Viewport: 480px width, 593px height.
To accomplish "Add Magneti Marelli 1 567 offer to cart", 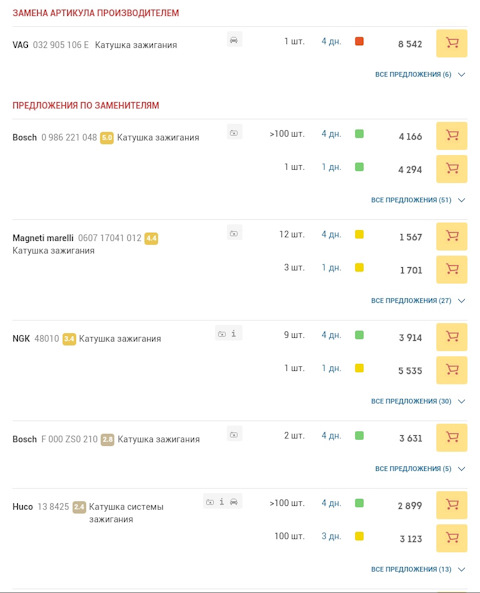I will point(452,236).
